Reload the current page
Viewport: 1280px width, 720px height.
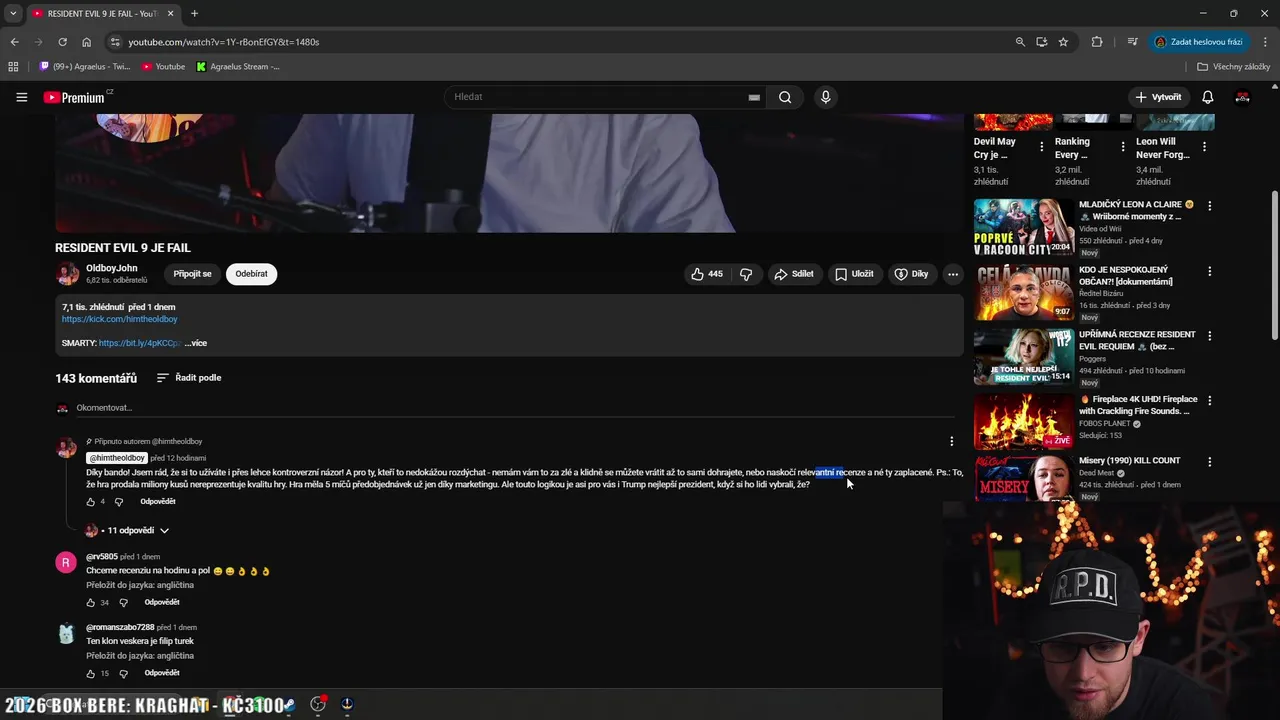[62, 42]
